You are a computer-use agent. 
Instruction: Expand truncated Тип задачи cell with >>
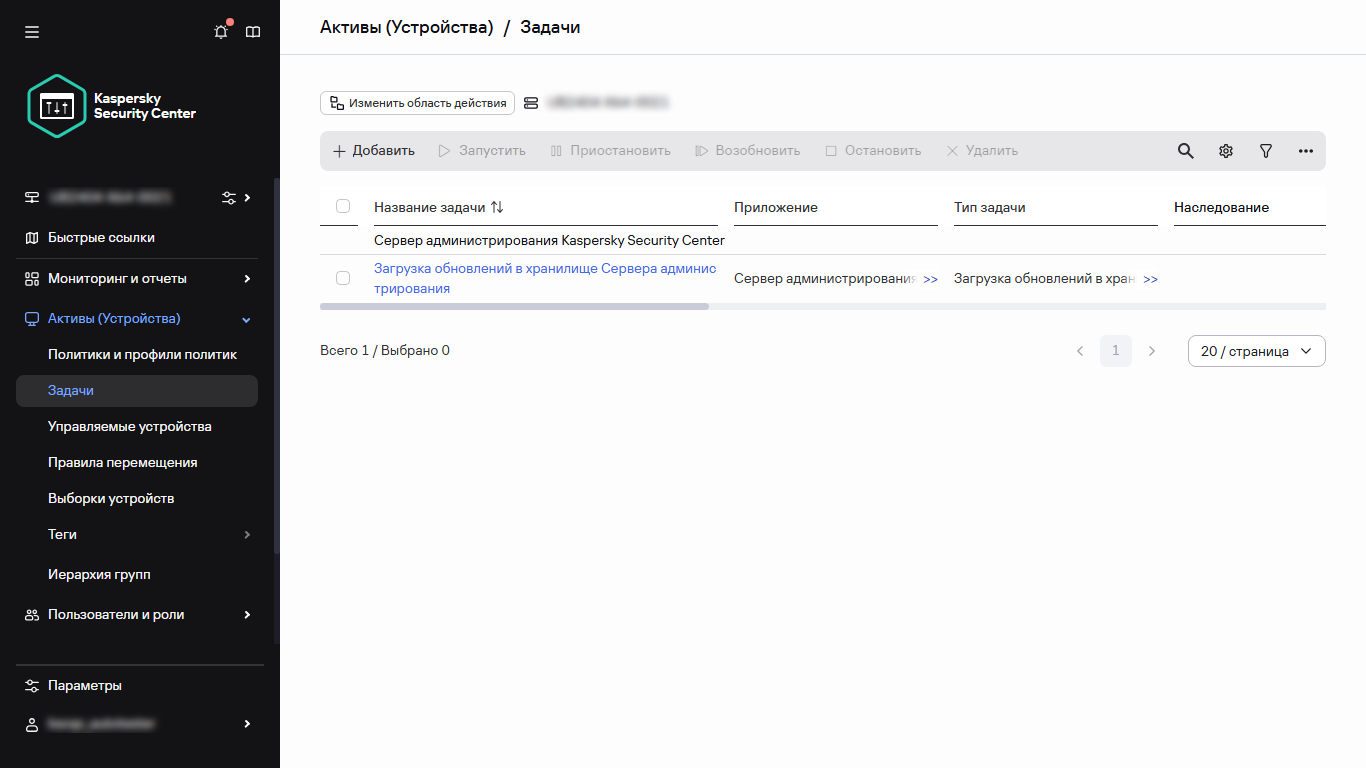[1151, 279]
